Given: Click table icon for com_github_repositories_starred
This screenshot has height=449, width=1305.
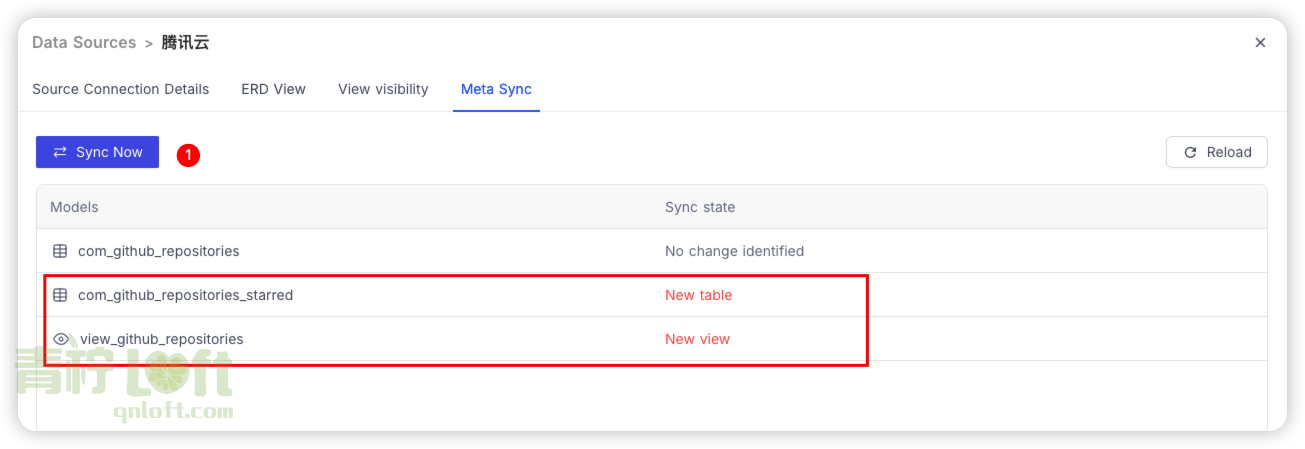Looking at the screenshot, I should point(60,295).
